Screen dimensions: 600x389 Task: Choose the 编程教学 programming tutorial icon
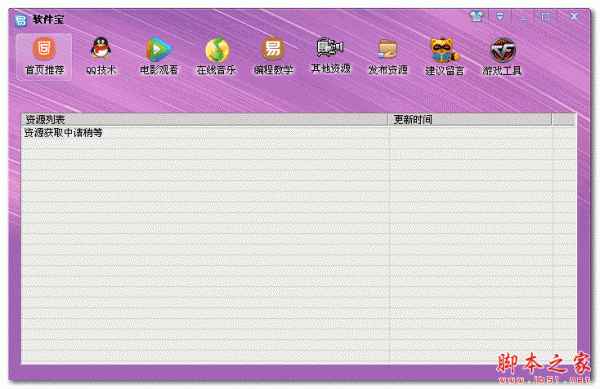273,57
